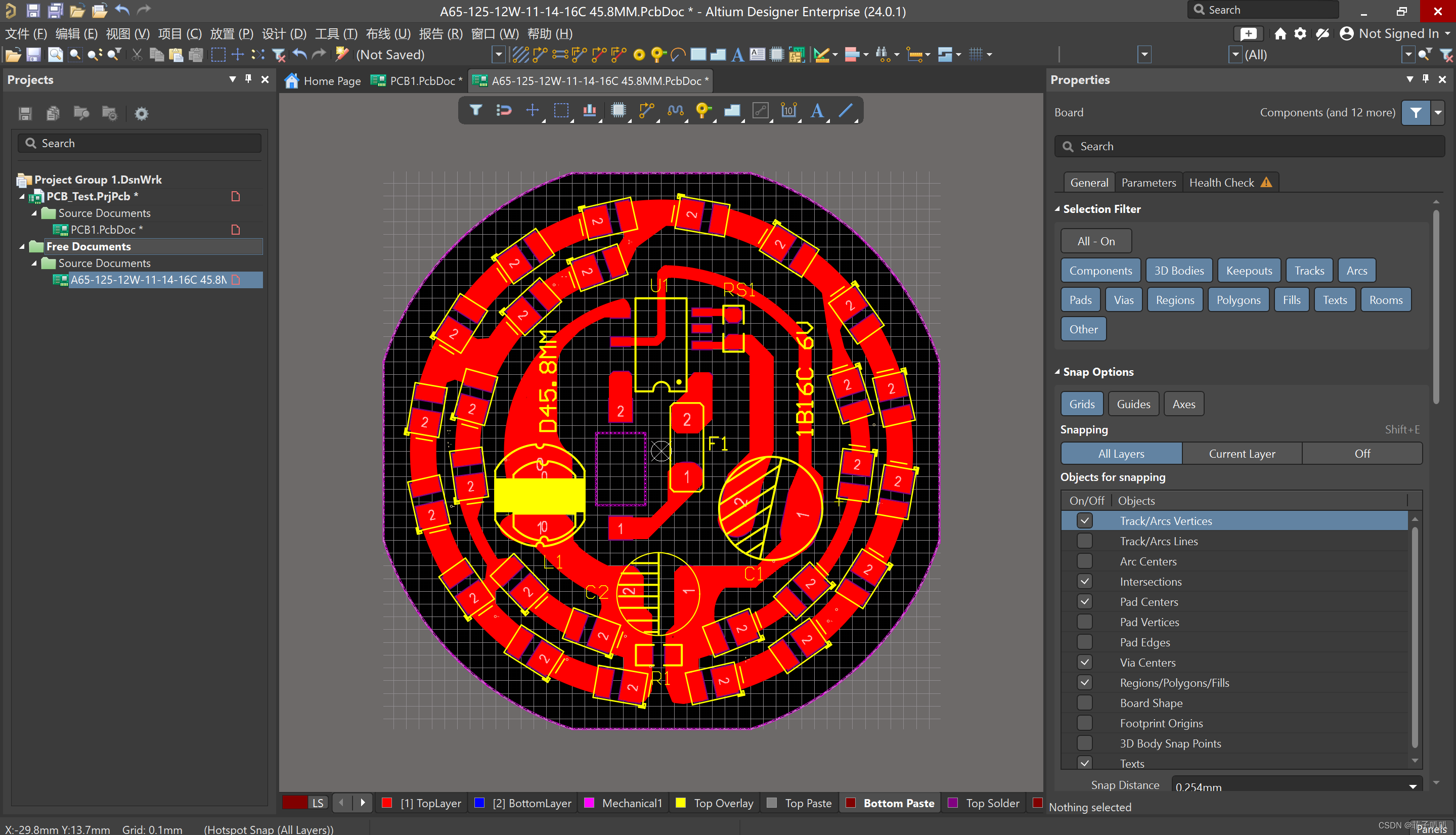Check the Board Shape snapping checkbox
The width and height of the screenshot is (1456, 835).
(1084, 702)
